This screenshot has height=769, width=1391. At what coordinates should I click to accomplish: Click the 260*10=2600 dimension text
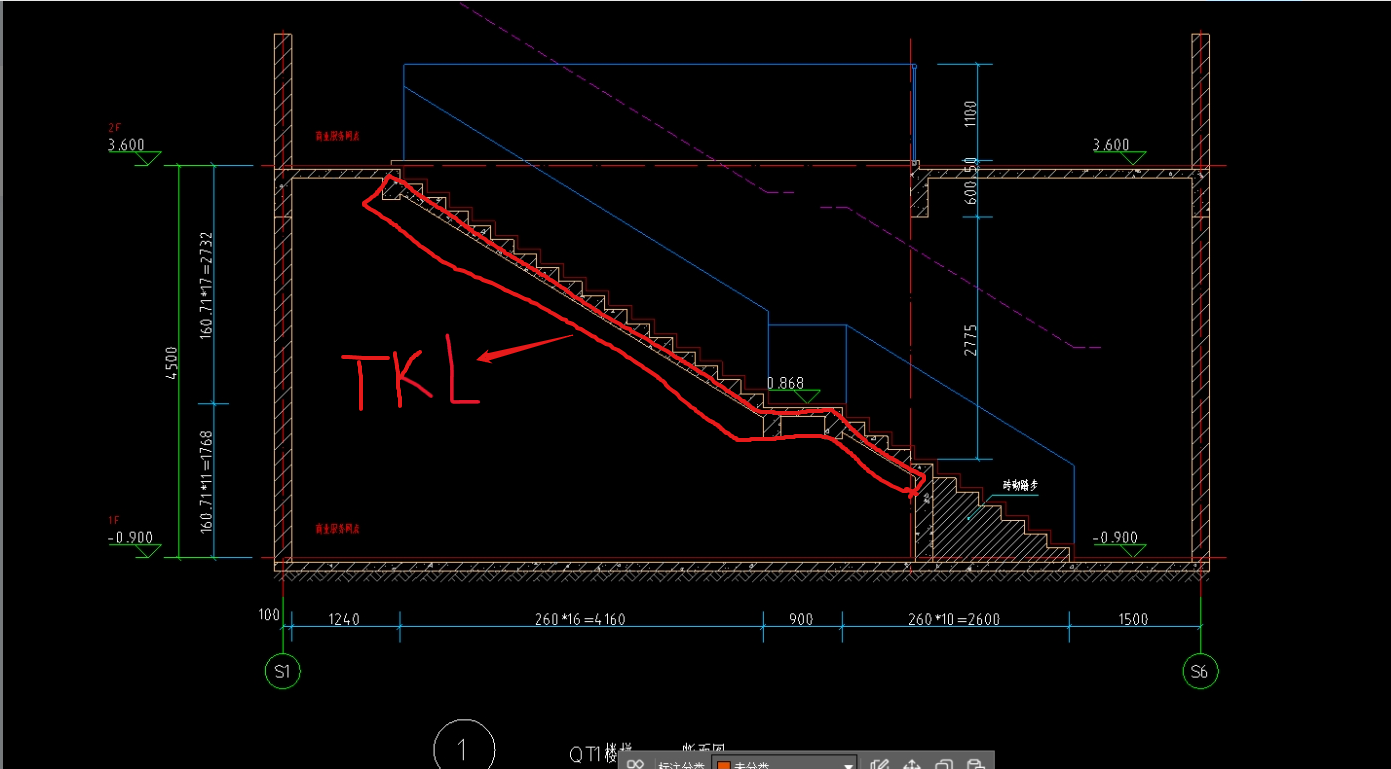coord(954,619)
